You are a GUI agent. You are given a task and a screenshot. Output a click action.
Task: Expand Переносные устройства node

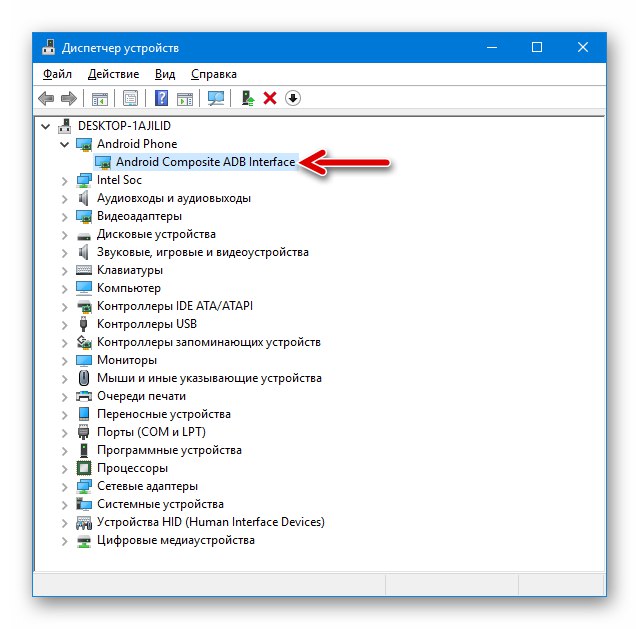tap(64, 415)
